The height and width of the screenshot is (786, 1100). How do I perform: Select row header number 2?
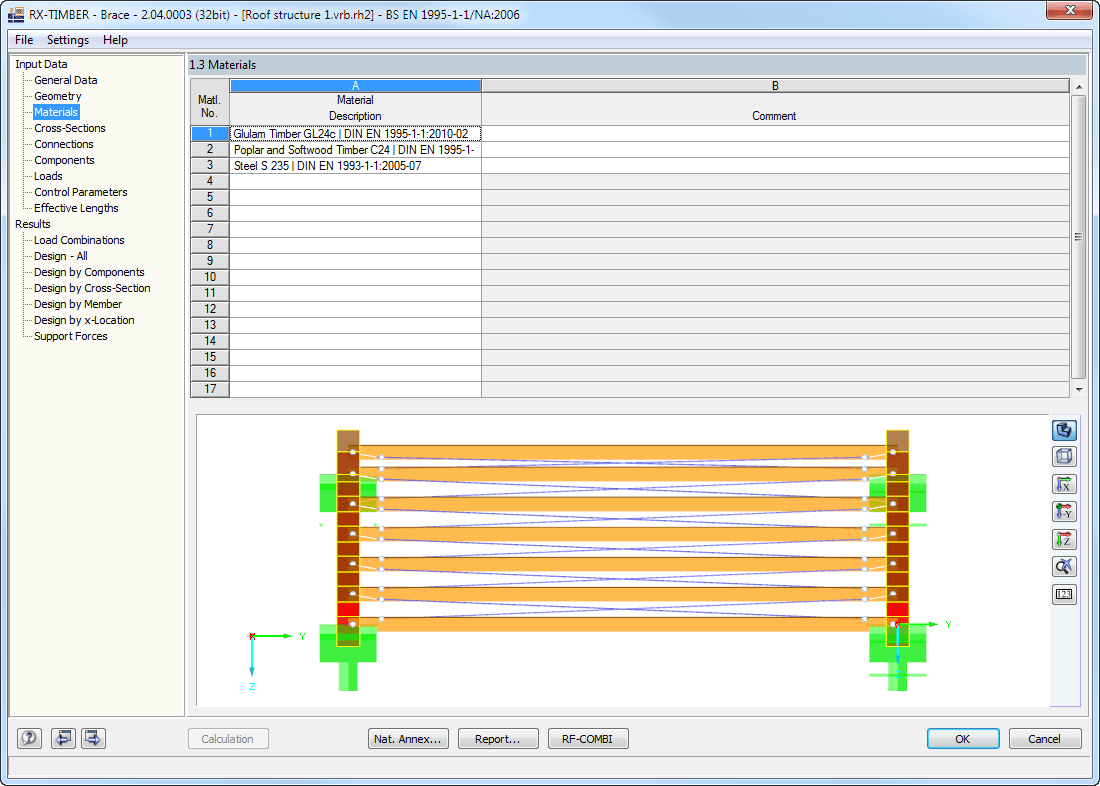pos(210,149)
